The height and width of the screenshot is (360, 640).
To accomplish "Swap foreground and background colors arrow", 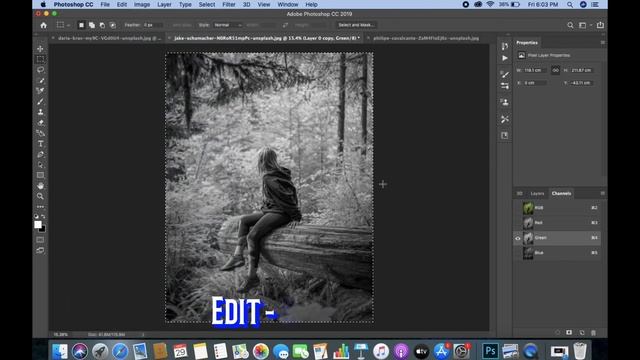I will point(43,216).
